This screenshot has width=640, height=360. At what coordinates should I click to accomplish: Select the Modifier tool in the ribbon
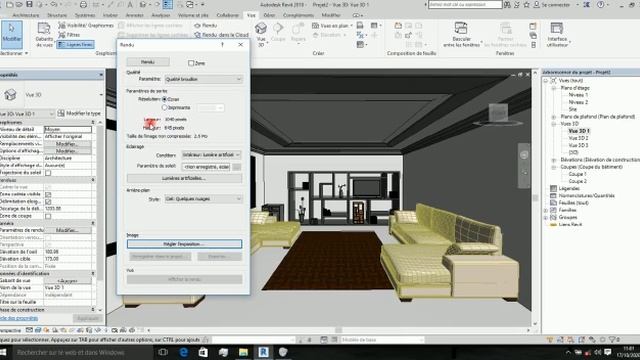(x=11, y=34)
